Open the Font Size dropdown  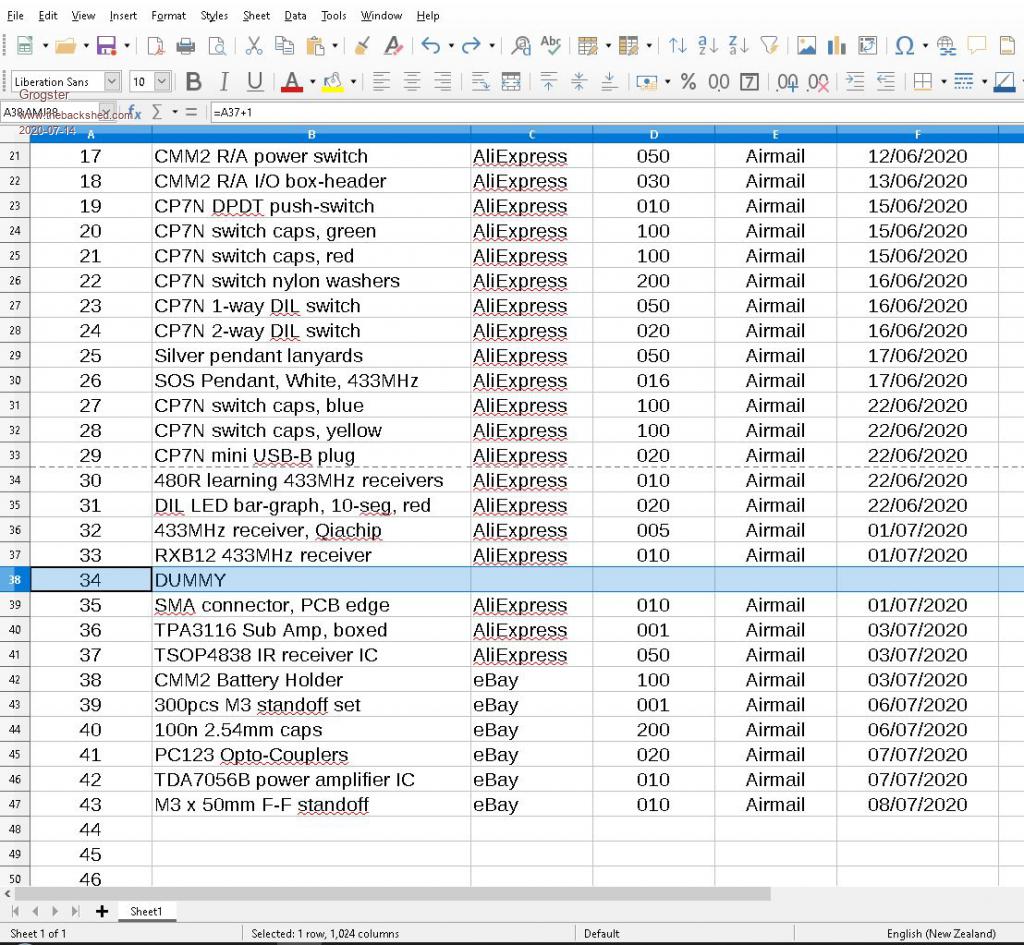pos(162,82)
